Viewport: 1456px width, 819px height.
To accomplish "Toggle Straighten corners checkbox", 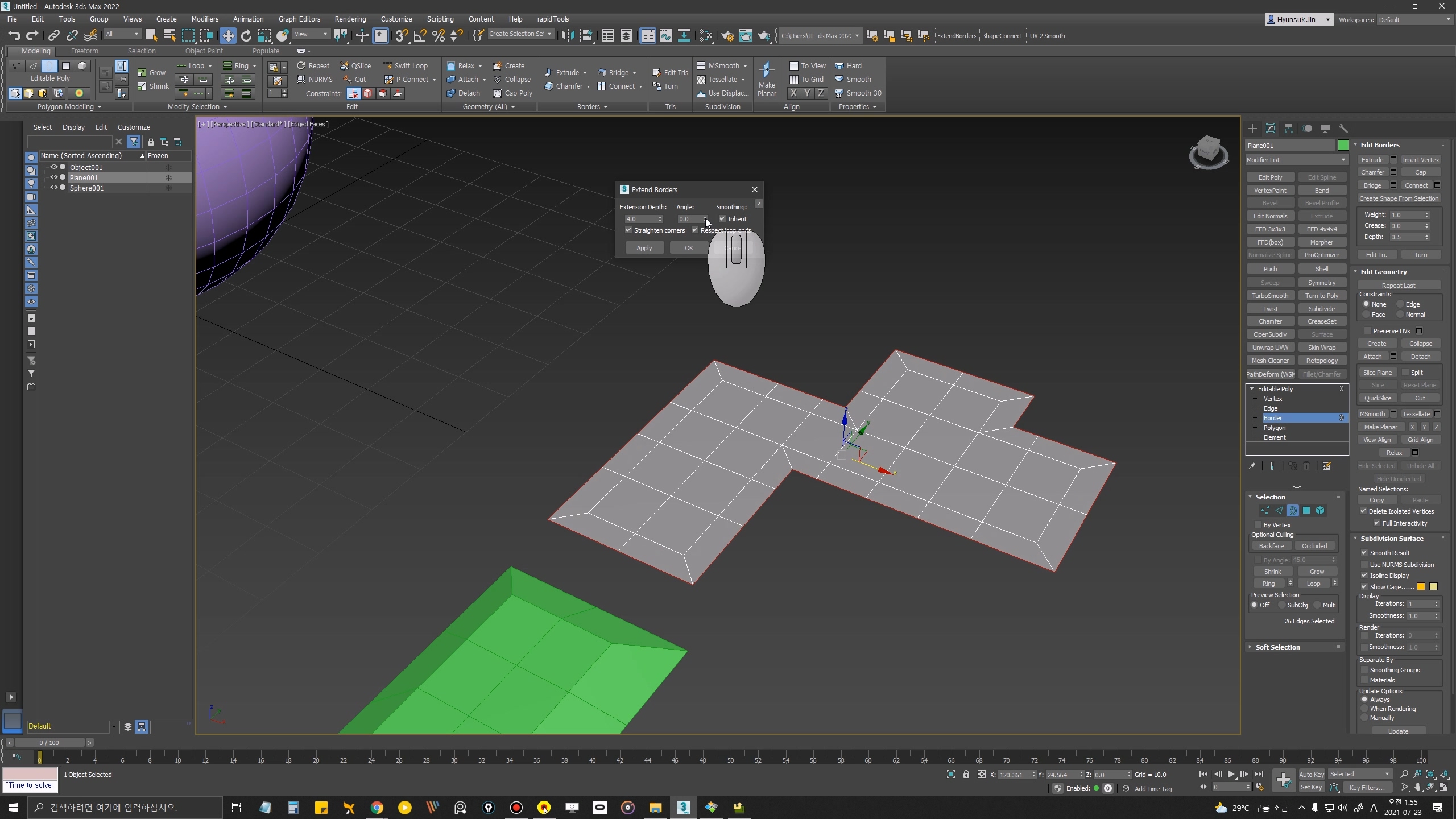I will (628, 230).
